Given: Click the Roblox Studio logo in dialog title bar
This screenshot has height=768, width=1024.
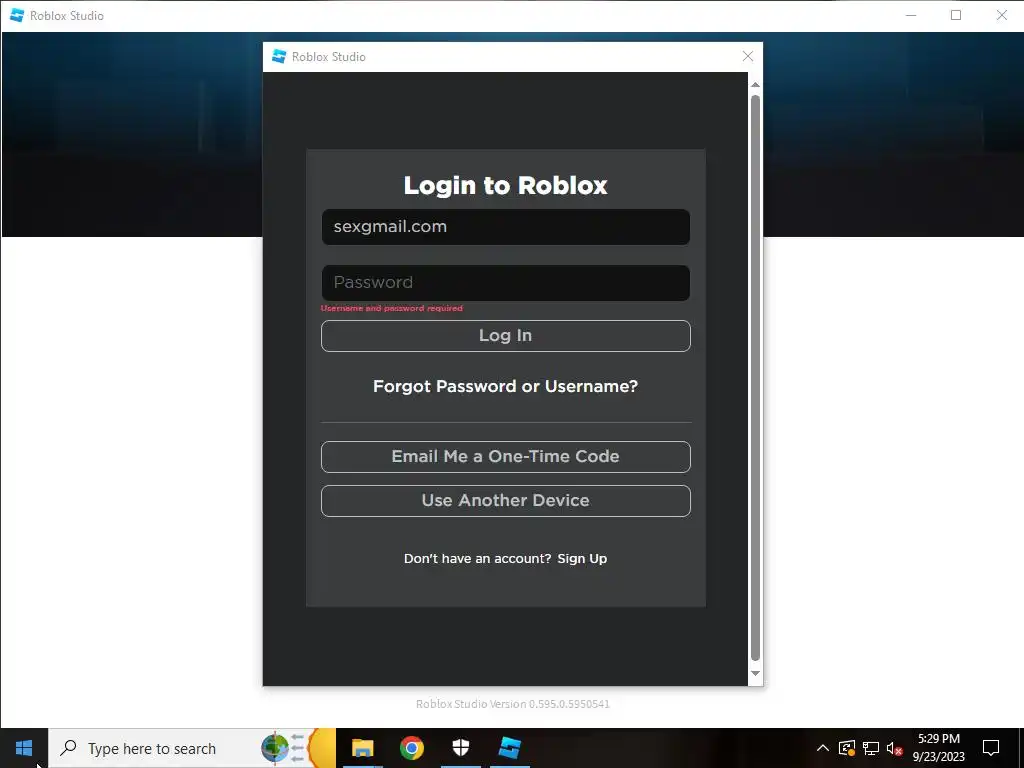Looking at the screenshot, I should (279, 57).
